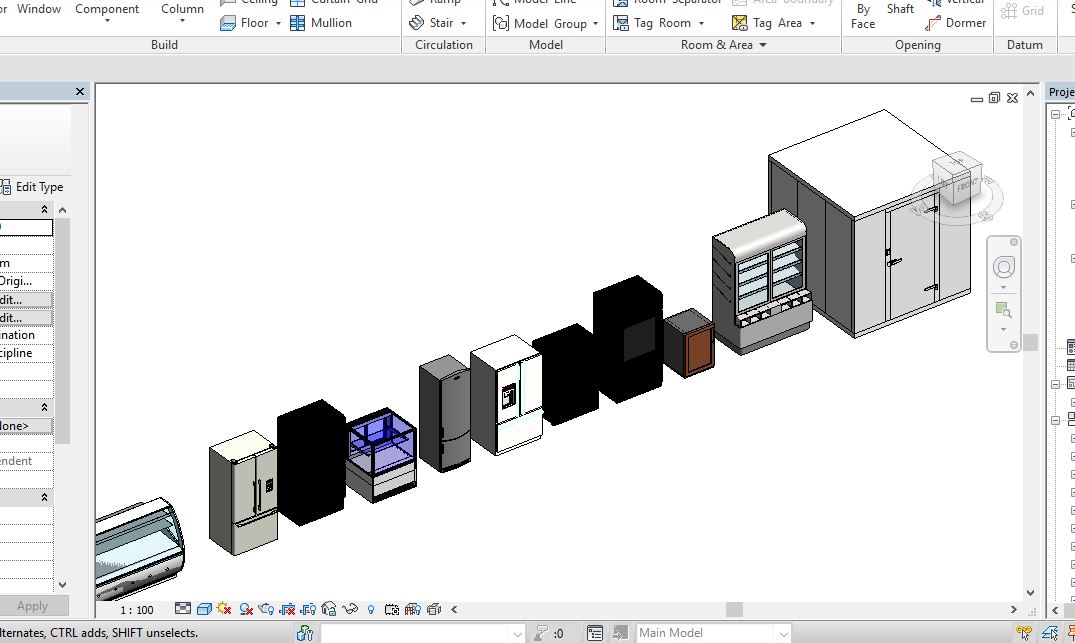Viewport: 1075px width, 643px height.
Task: Open the Tag Room dropdown arrow
Action: tap(701, 23)
